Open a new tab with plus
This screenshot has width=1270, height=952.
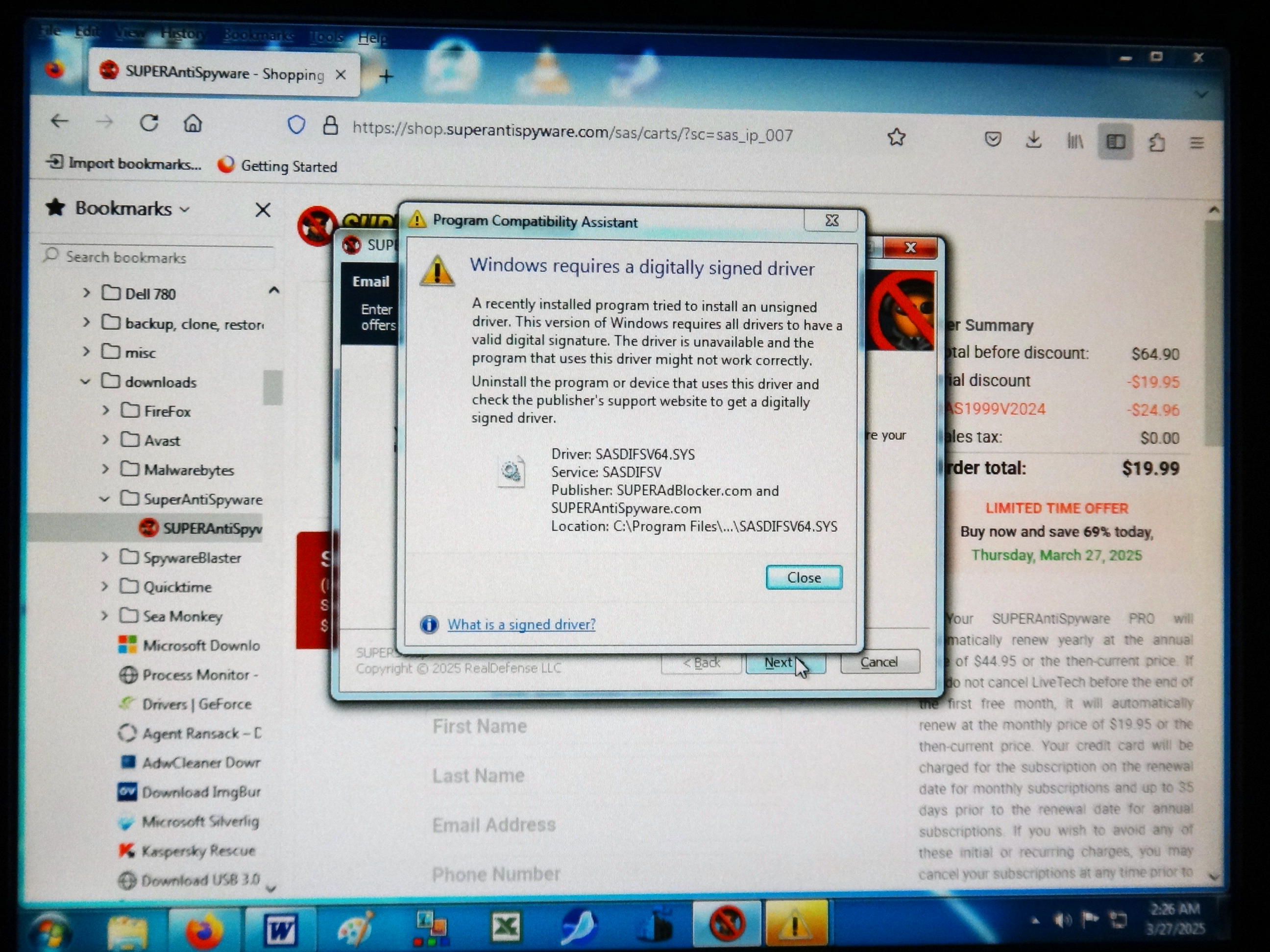[387, 76]
